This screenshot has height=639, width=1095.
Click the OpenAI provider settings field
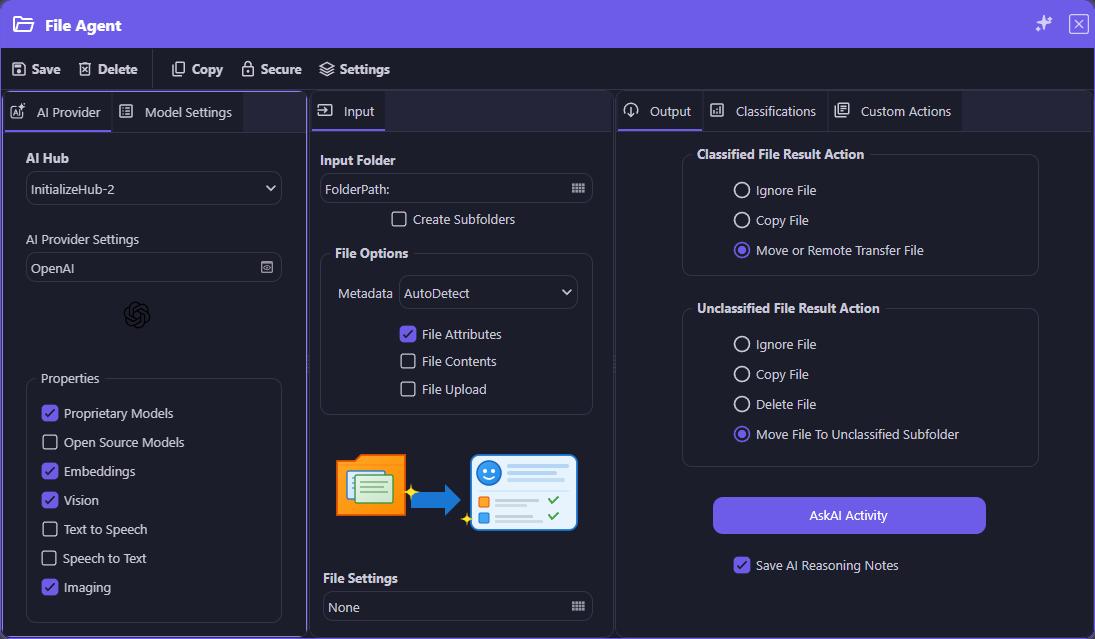[154, 267]
